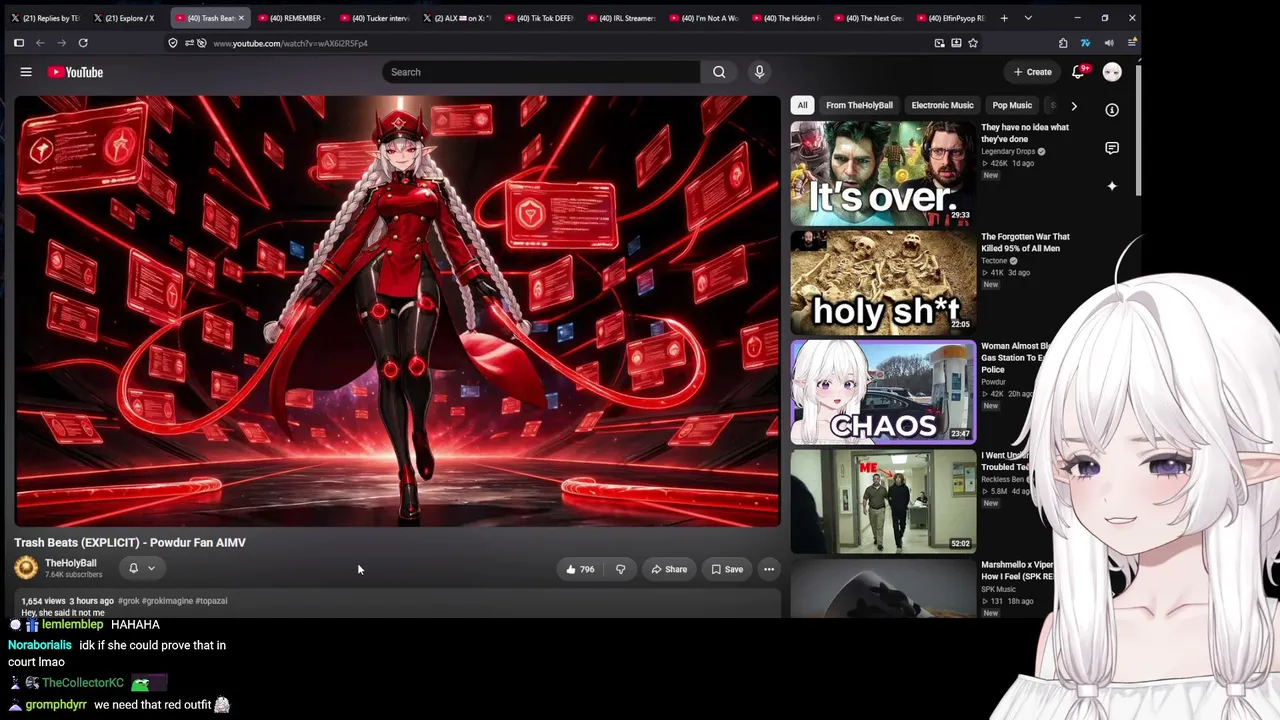Click gromphdyrr username in chat
The width and height of the screenshot is (1280, 720).
pyautogui.click(x=56, y=705)
